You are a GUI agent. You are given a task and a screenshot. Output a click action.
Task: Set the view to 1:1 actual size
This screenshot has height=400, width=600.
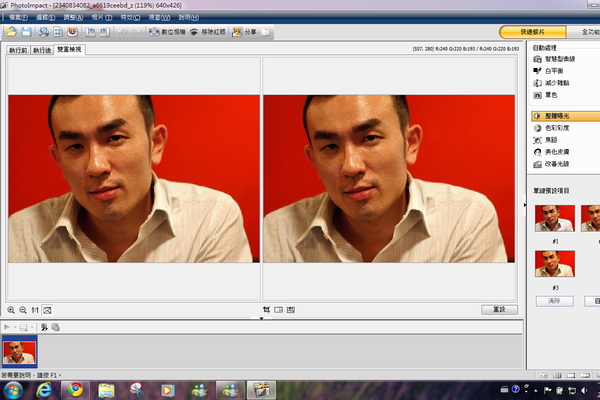click(x=35, y=310)
